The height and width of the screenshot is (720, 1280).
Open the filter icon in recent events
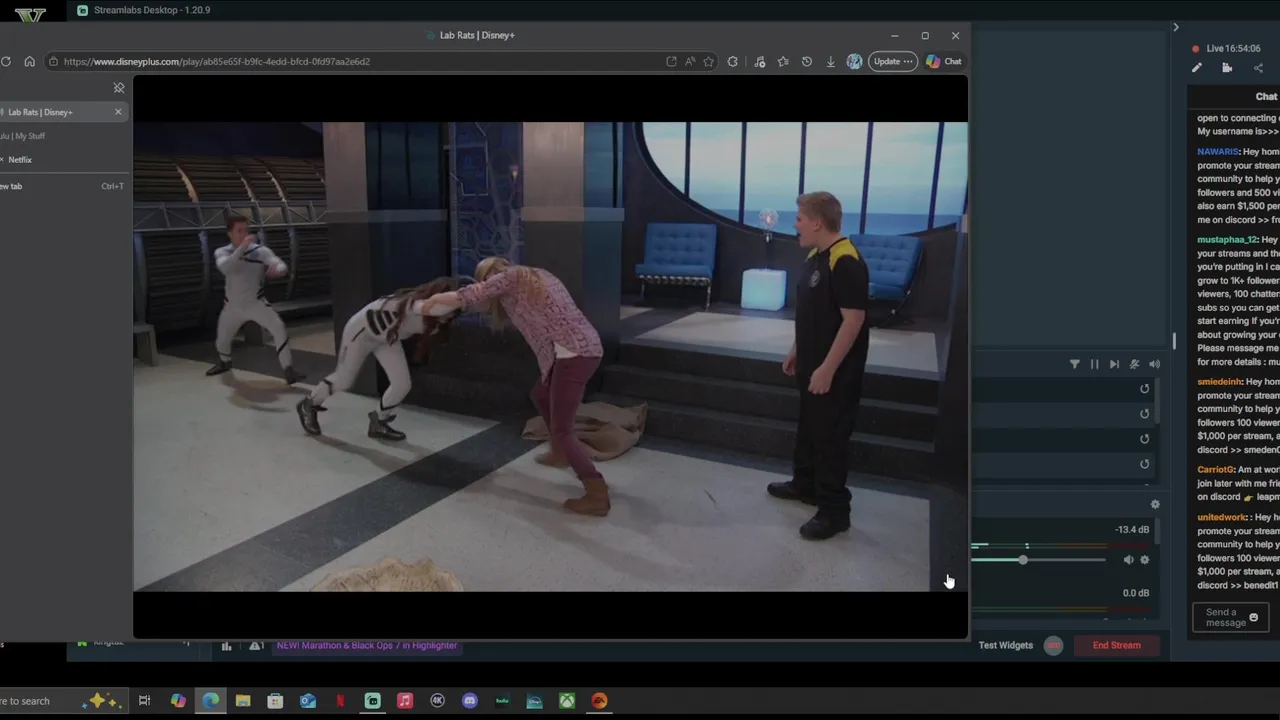point(1075,364)
